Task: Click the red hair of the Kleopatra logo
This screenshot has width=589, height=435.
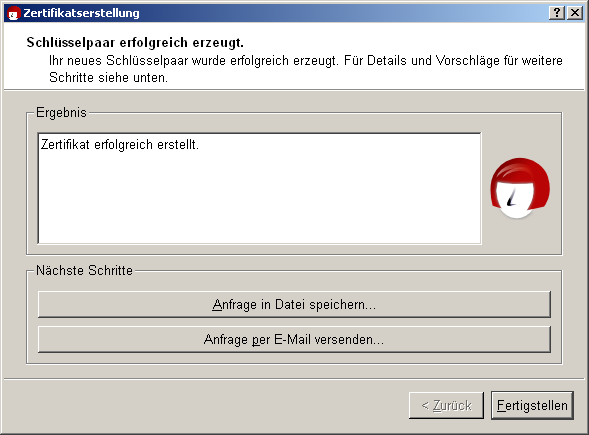Action: (520, 171)
